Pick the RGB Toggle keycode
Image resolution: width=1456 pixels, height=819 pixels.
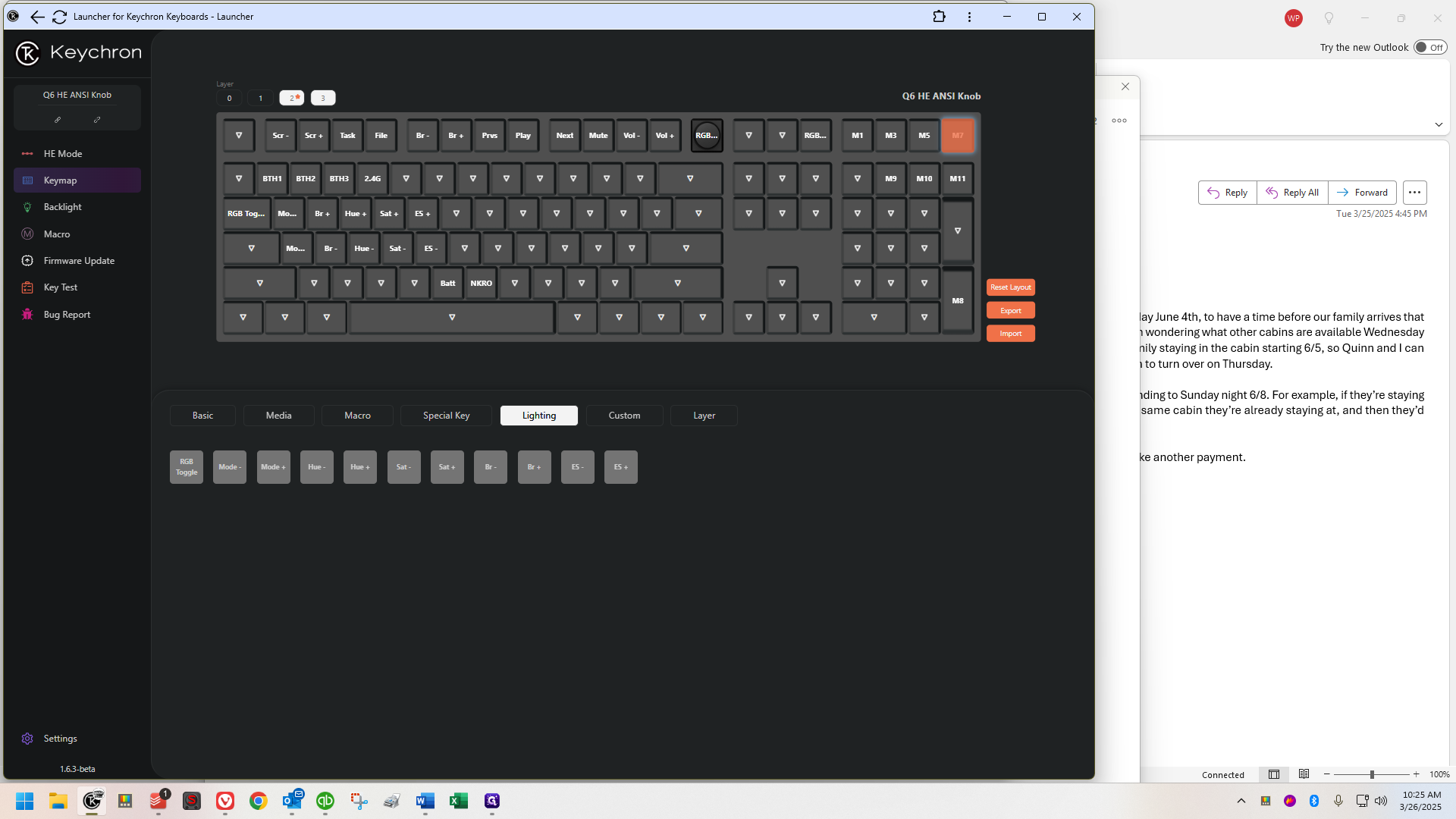click(x=187, y=467)
